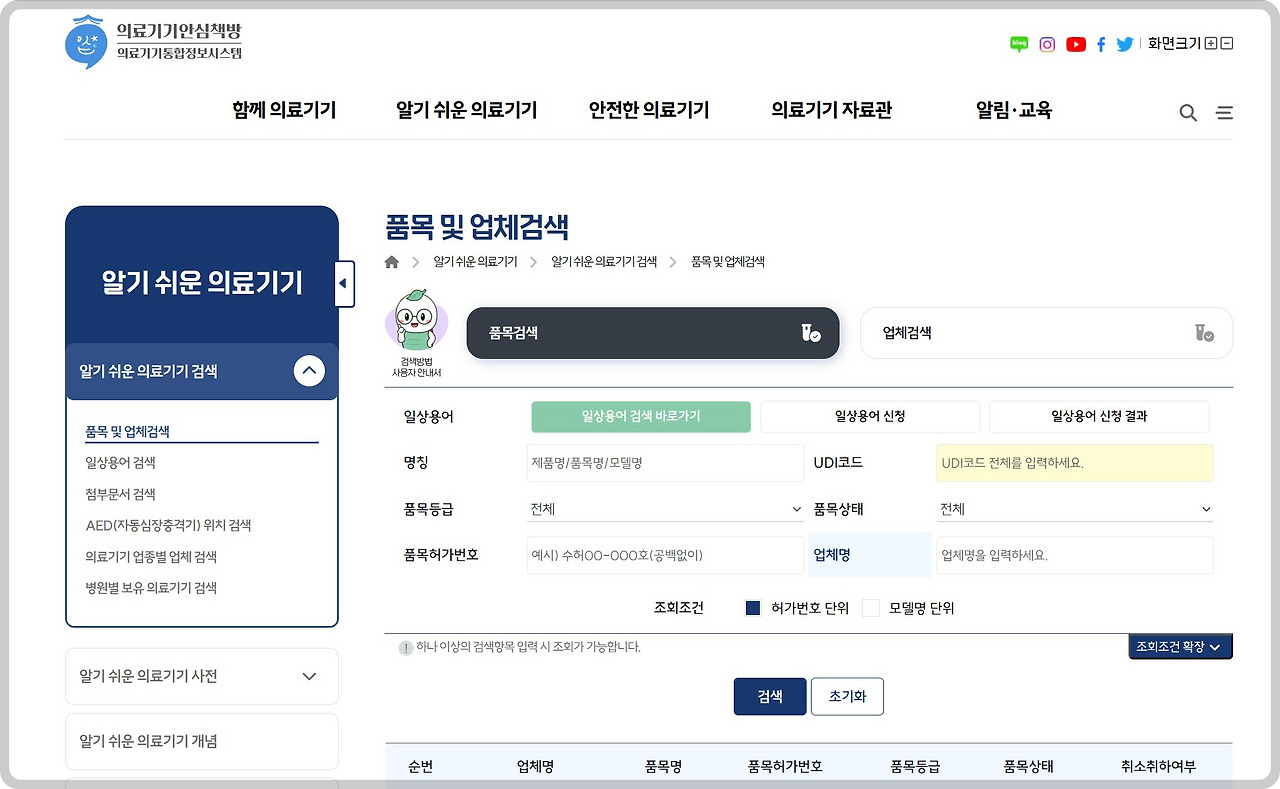Click the YouTube channel icon
This screenshot has height=789, width=1280.
point(1076,44)
